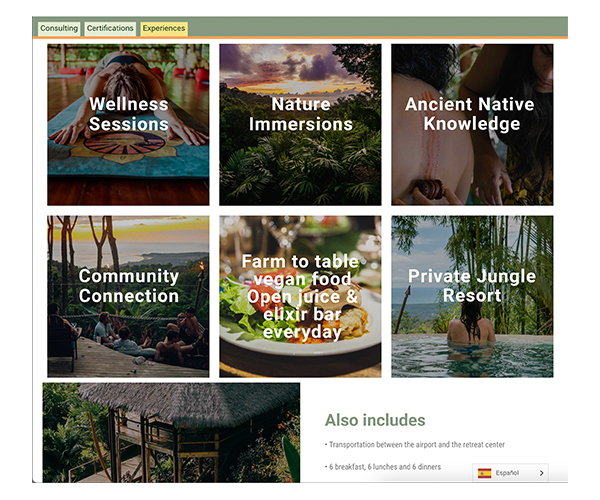
Task: Select the Experiences tab
Action: pyautogui.click(x=164, y=28)
